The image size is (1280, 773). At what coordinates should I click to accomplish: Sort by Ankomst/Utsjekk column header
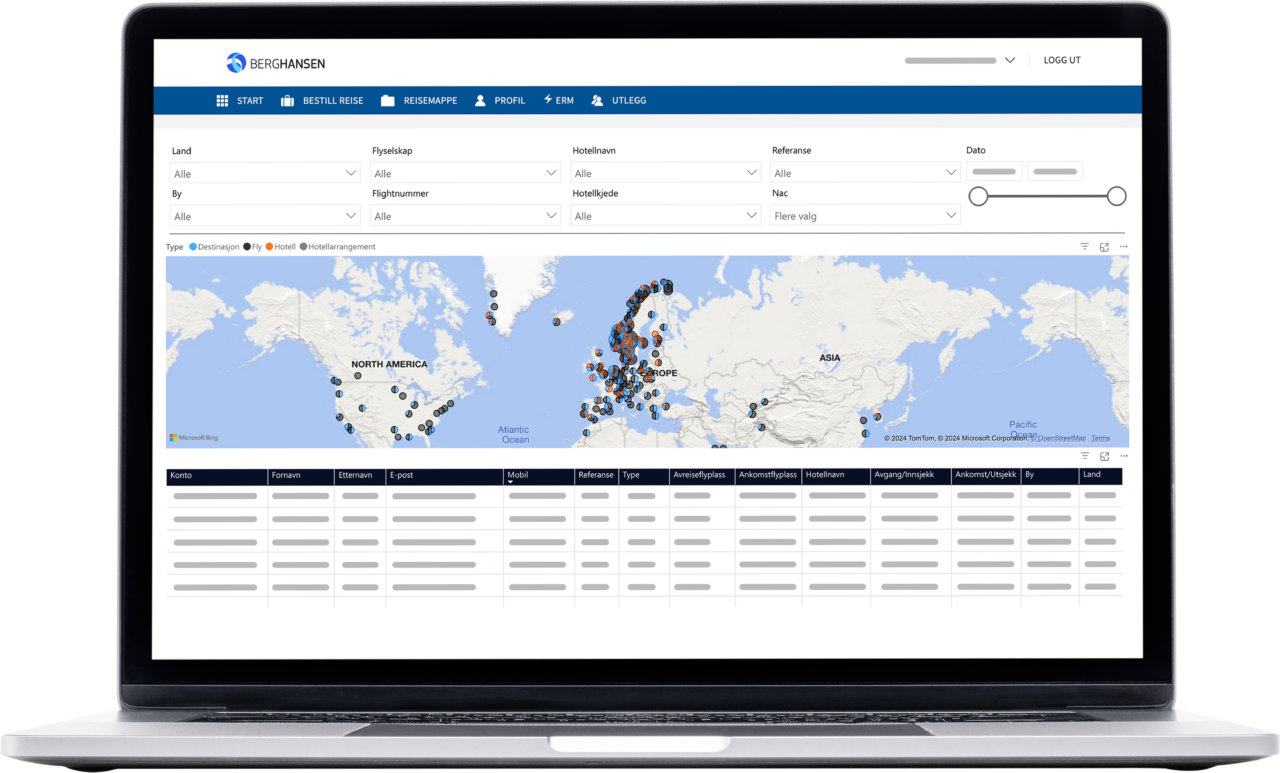[x=986, y=477]
